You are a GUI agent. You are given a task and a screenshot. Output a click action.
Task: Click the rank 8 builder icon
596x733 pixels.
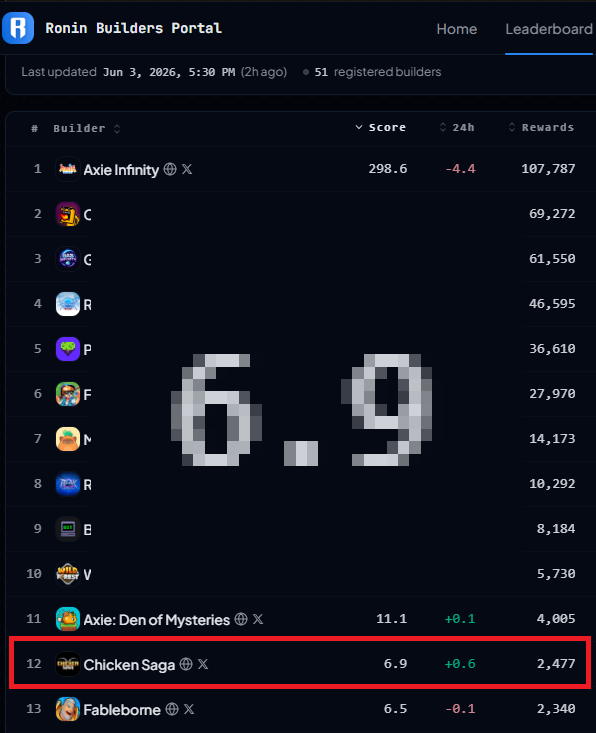(x=68, y=484)
